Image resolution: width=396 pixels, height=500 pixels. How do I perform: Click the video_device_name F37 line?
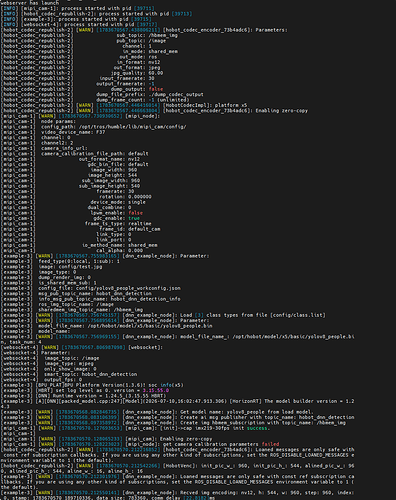73,132
